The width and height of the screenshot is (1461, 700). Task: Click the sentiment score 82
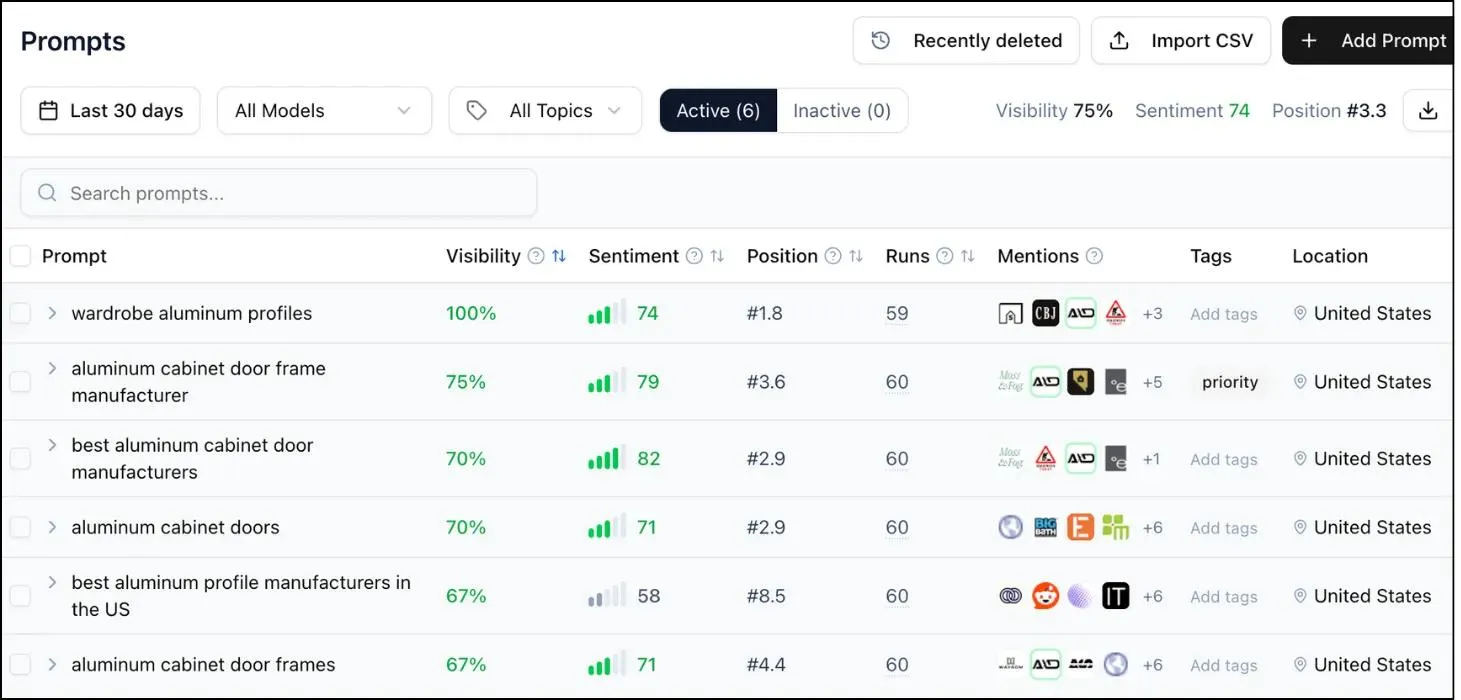tap(649, 459)
